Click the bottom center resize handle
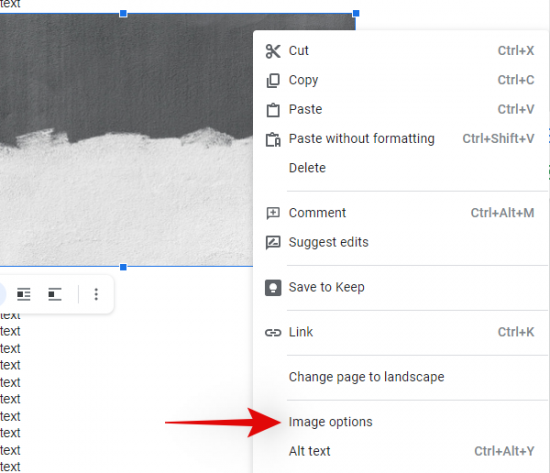The image size is (550, 473). (123, 267)
